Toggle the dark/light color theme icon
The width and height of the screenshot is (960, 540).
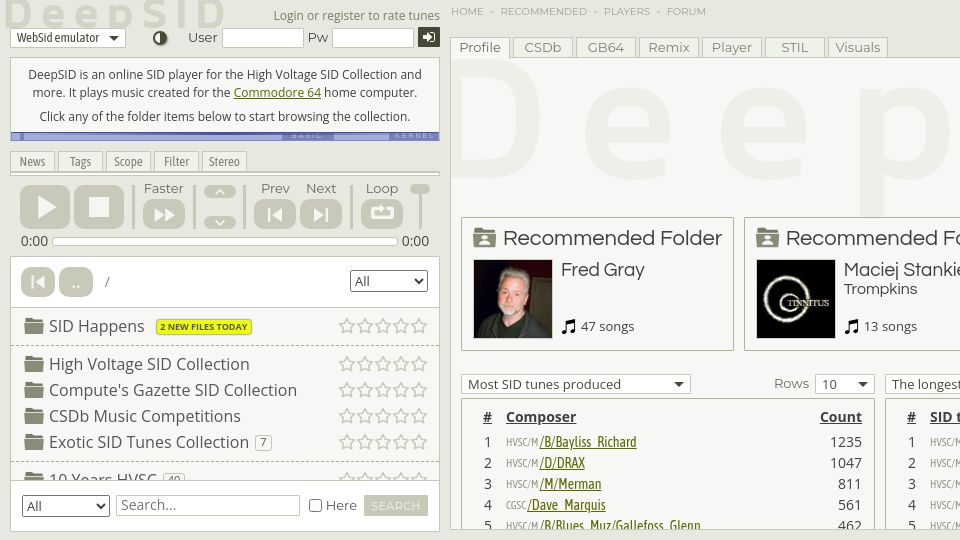point(160,38)
